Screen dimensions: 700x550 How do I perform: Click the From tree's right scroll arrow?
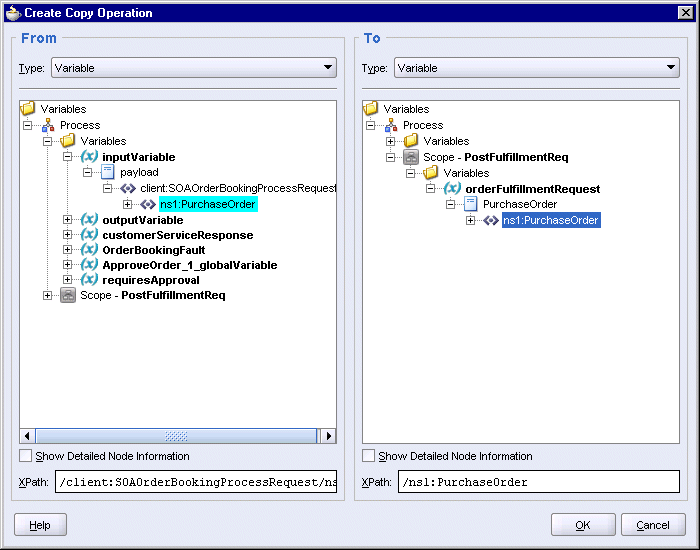pyautogui.click(x=329, y=436)
